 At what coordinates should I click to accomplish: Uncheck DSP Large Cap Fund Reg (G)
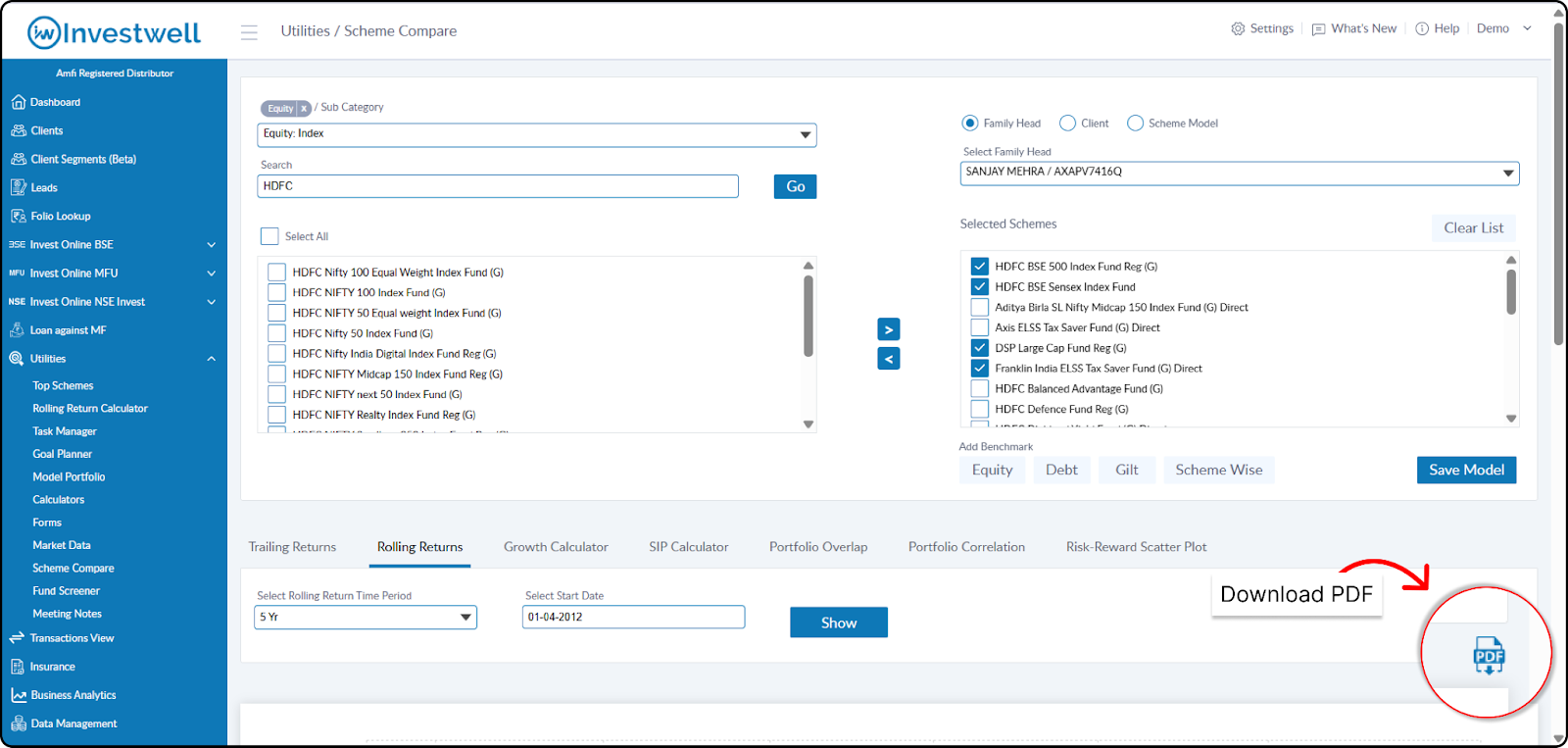coord(979,348)
